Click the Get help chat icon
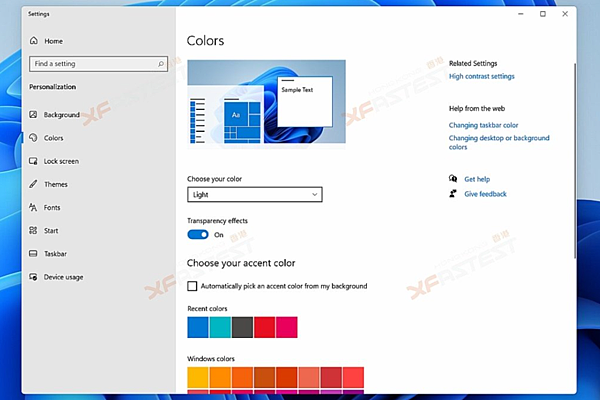 pyautogui.click(x=453, y=178)
